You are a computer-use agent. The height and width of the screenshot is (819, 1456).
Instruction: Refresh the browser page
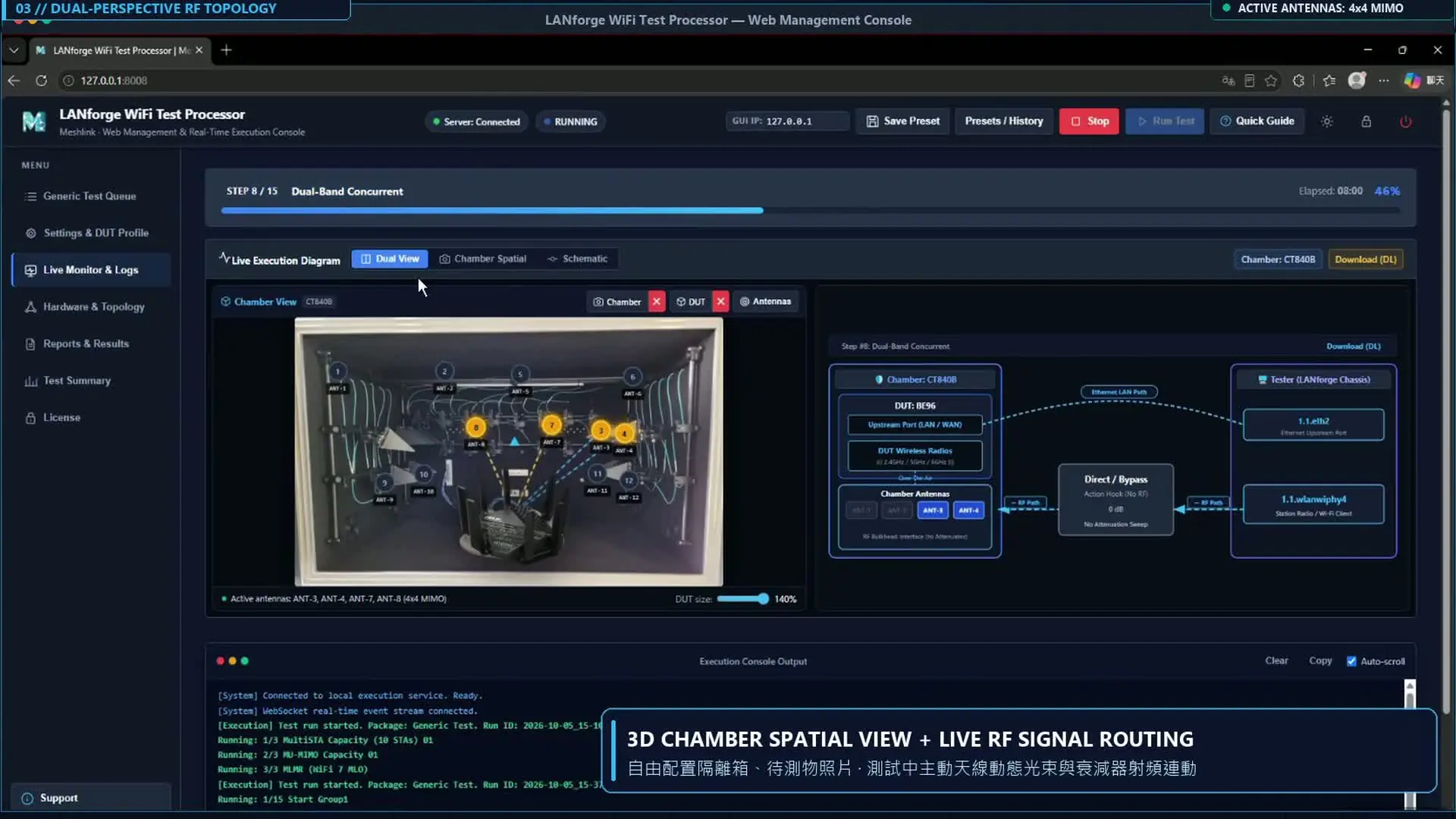pos(41,80)
